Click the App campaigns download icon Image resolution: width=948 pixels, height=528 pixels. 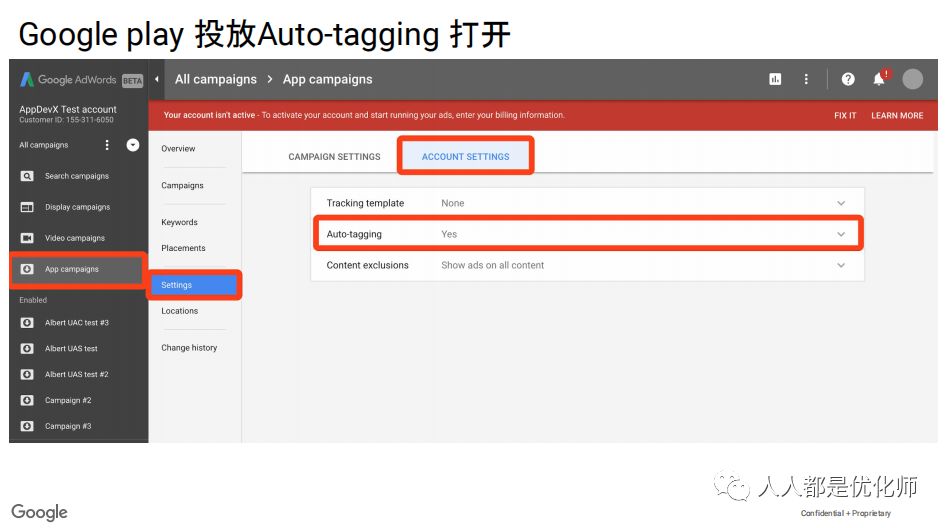(x=27, y=269)
